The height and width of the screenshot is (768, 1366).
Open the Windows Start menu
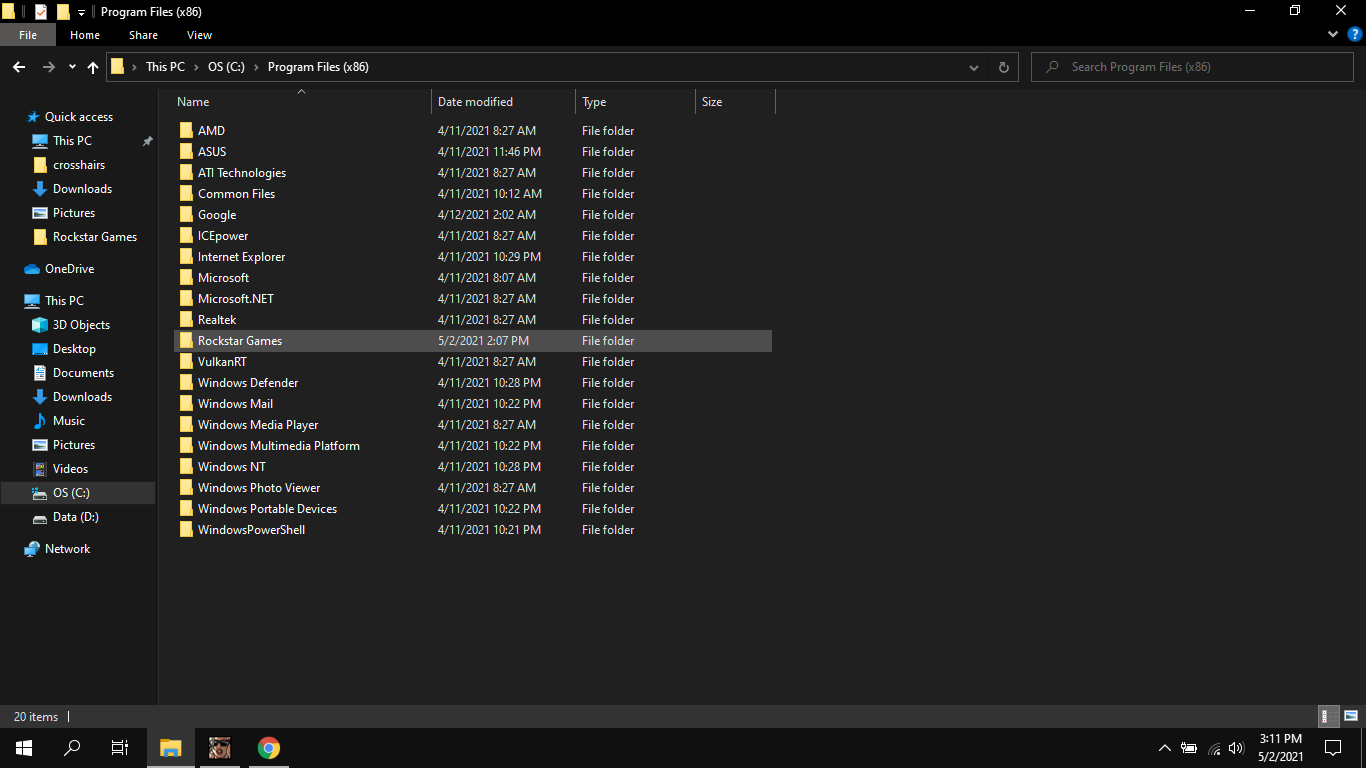[x=24, y=747]
